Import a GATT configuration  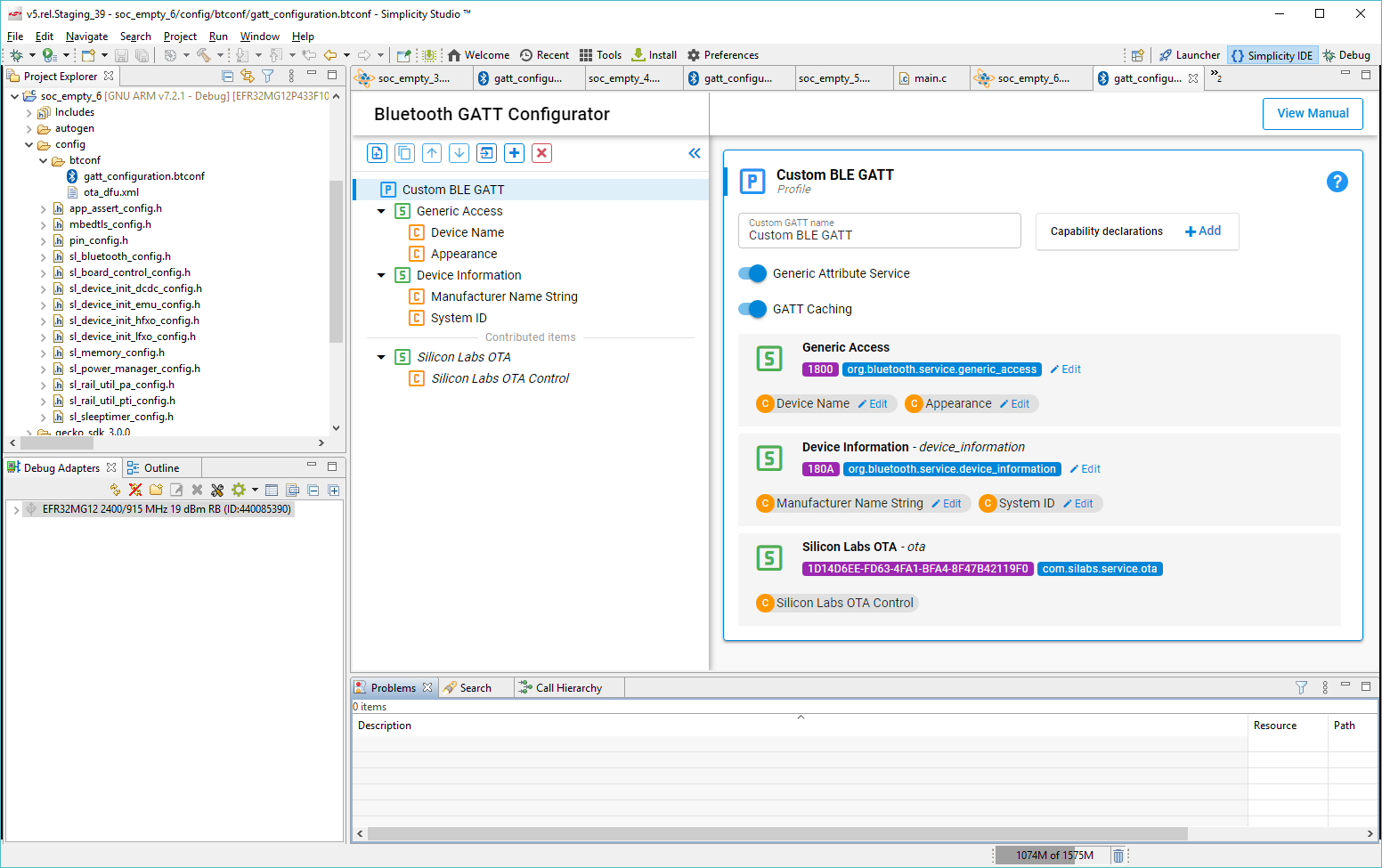point(486,152)
